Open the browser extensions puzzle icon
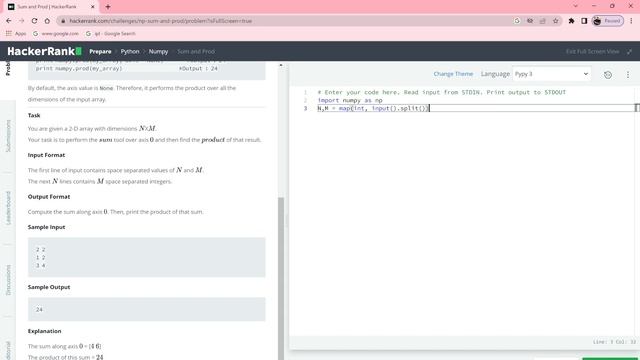 coord(571,21)
